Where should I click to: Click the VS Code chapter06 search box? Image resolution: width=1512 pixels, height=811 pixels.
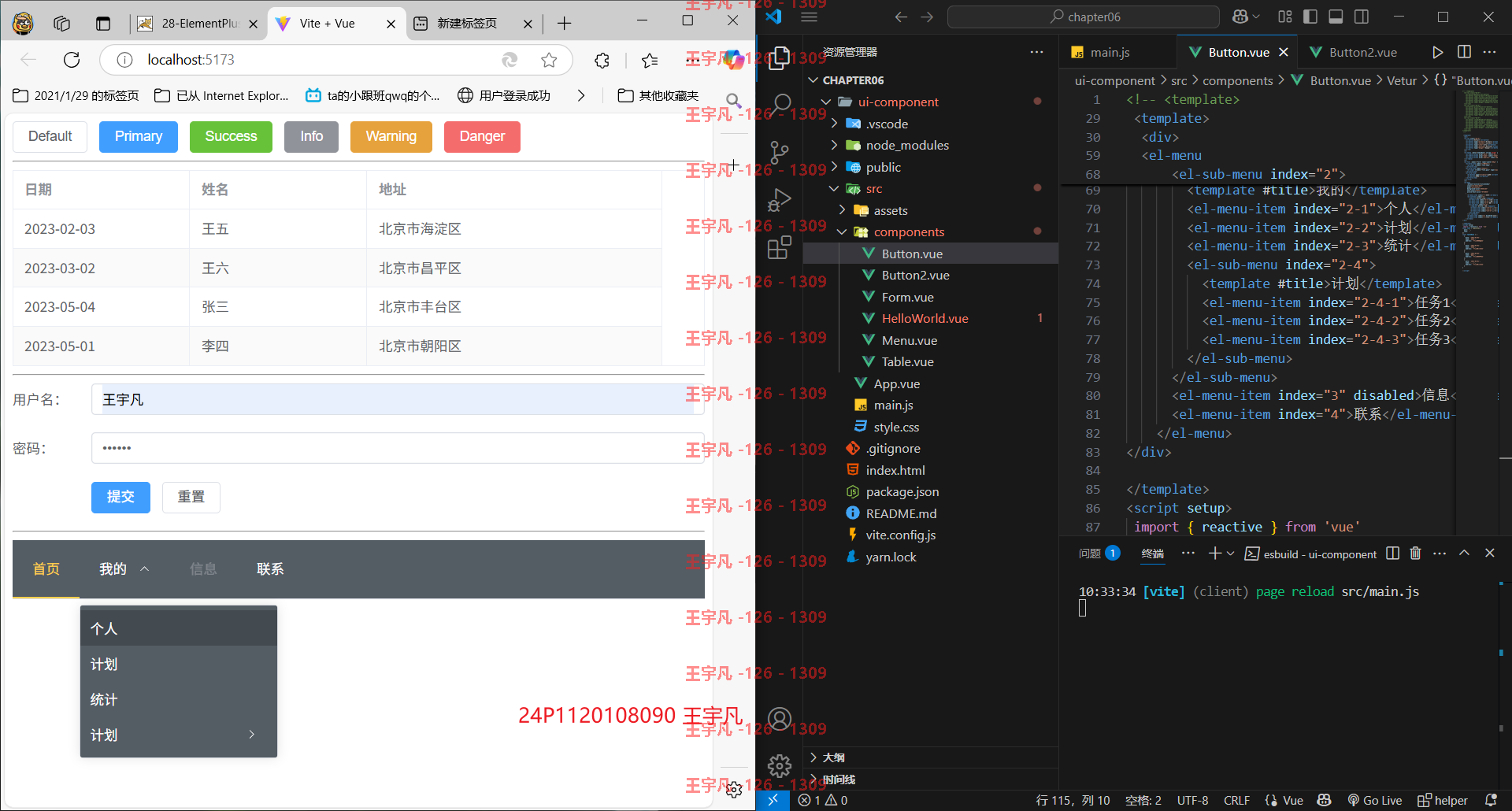[1083, 17]
